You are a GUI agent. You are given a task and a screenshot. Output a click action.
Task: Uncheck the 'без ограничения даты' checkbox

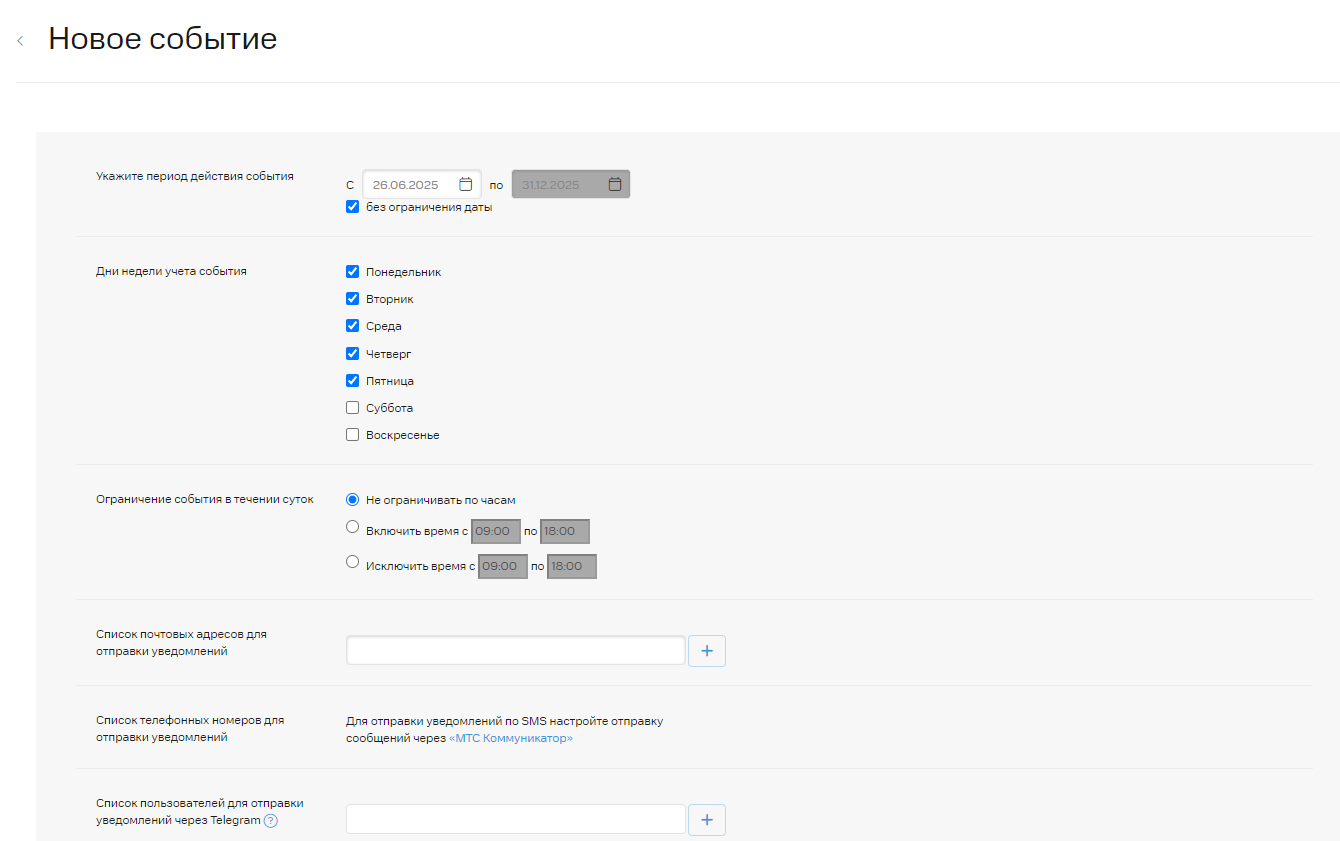coord(352,207)
